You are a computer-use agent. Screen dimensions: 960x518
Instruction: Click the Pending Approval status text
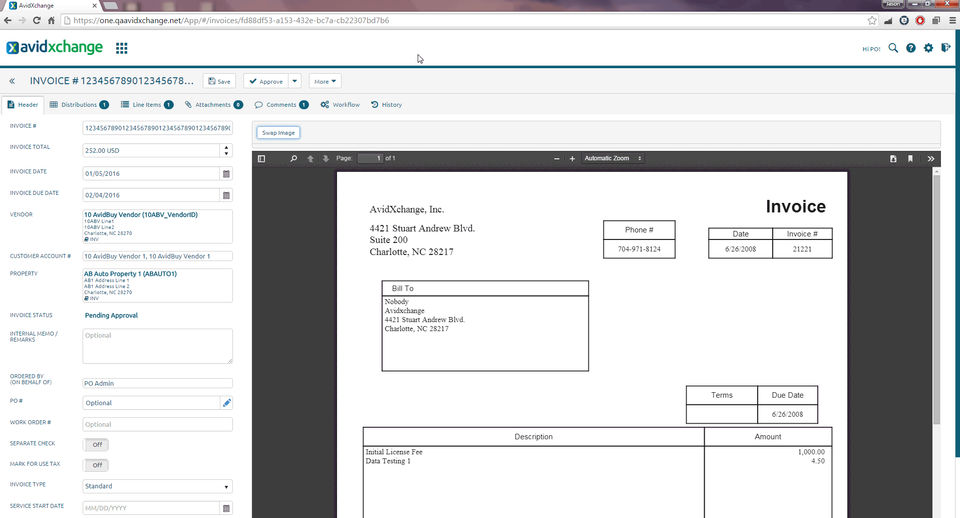coord(111,315)
